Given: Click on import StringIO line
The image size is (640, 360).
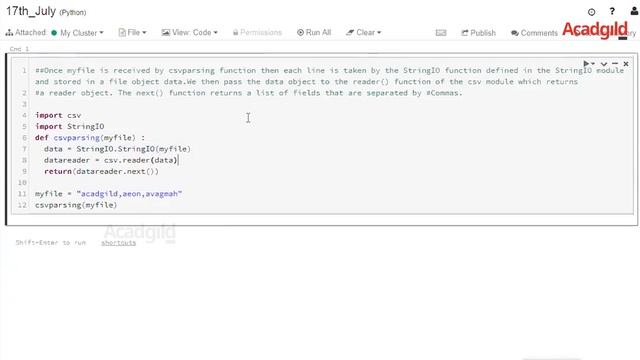Looking at the screenshot, I should 69,127.
